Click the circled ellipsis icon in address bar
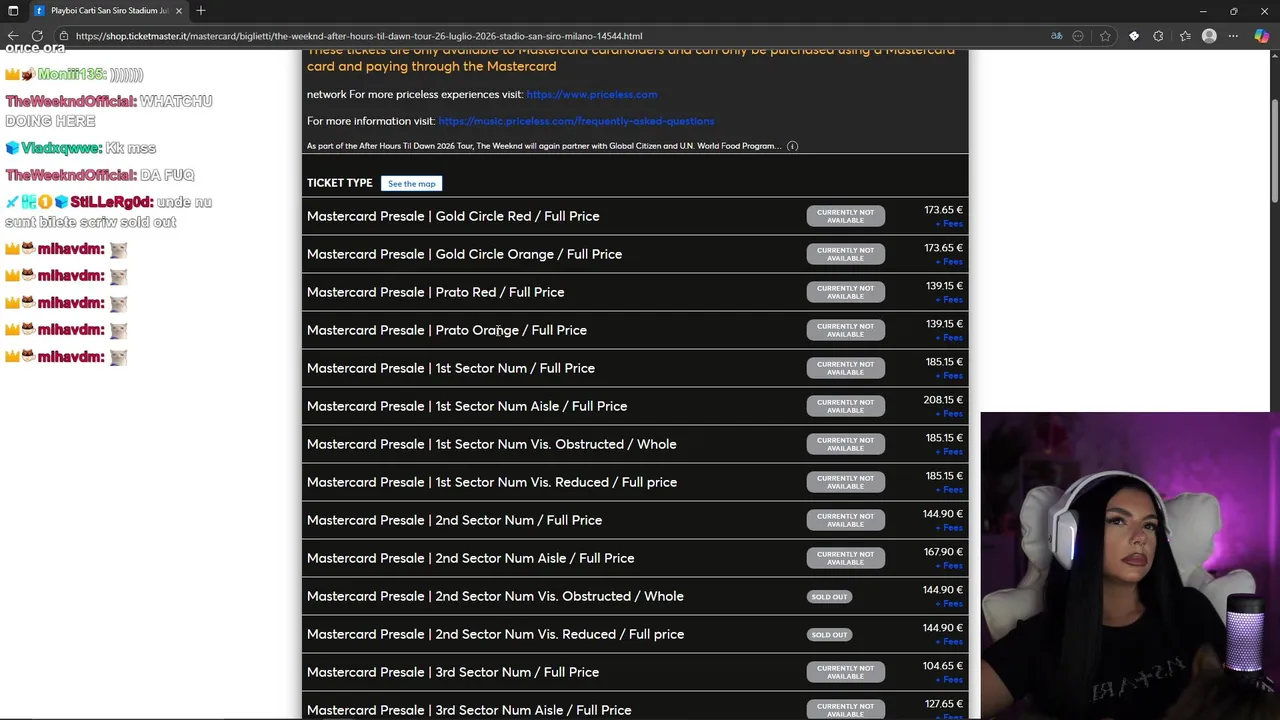1280x720 pixels. tap(1078, 36)
